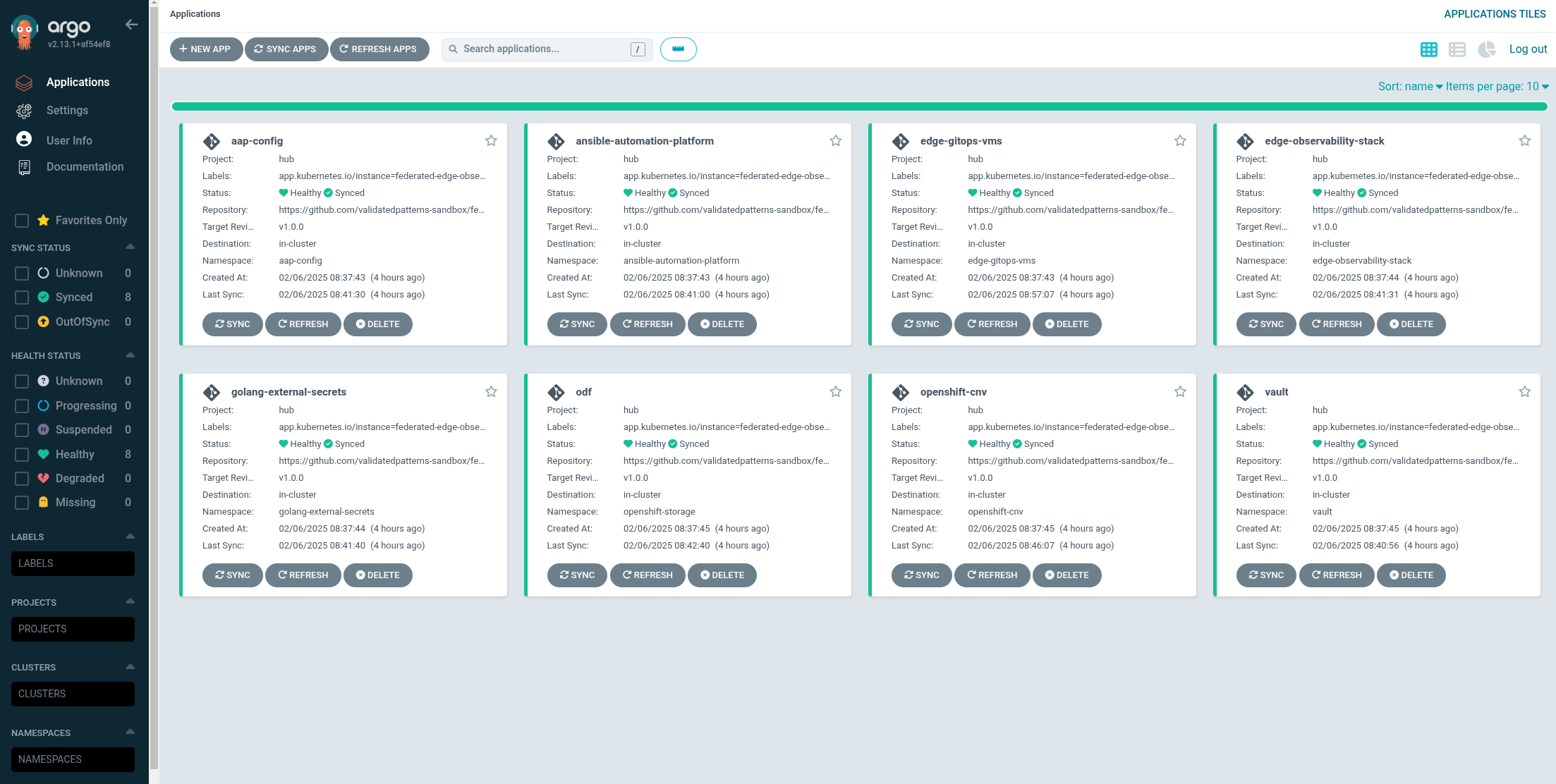1556x784 pixels.
Task: Check the OutOfSync filter checkbox
Action: pos(22,322)
